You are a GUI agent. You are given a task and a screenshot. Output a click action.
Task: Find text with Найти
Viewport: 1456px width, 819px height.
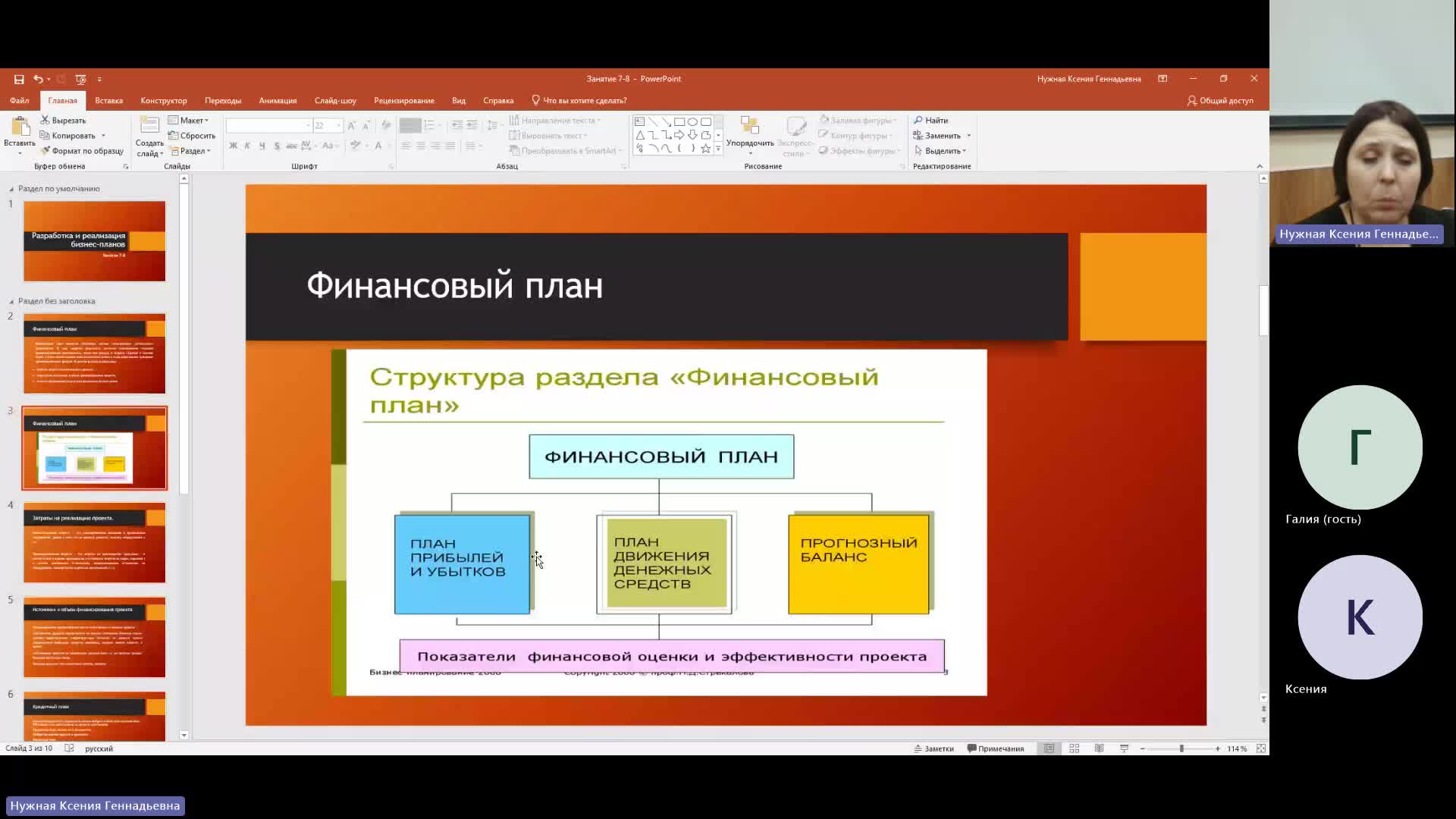(931, 120)
